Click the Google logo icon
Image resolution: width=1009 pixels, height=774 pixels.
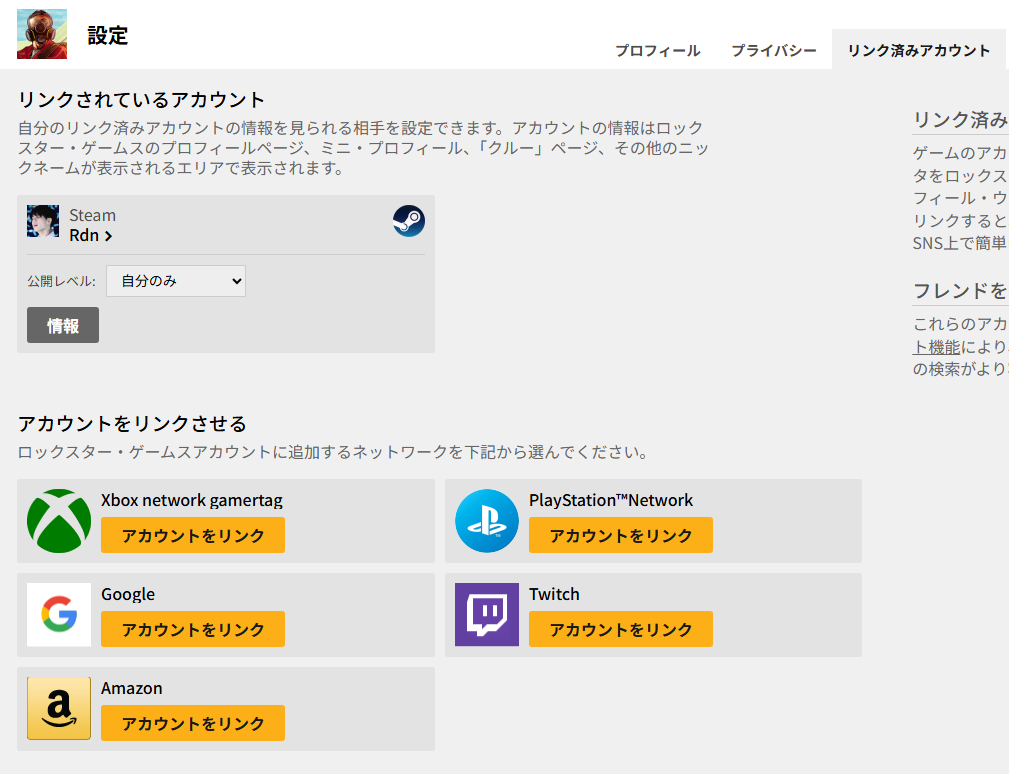click(59, 615)
